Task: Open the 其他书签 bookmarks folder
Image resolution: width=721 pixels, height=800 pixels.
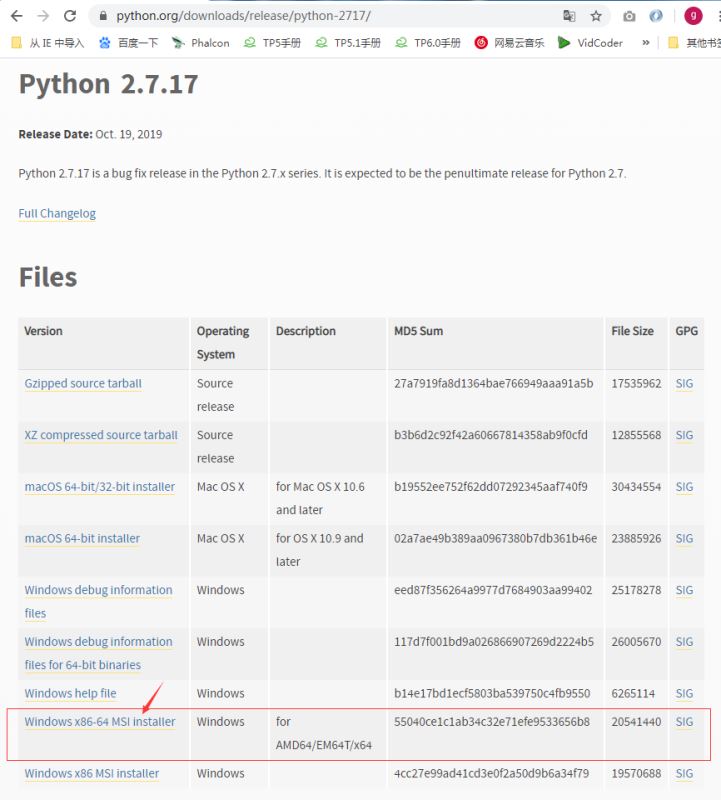Action: (x=694, y=43)
